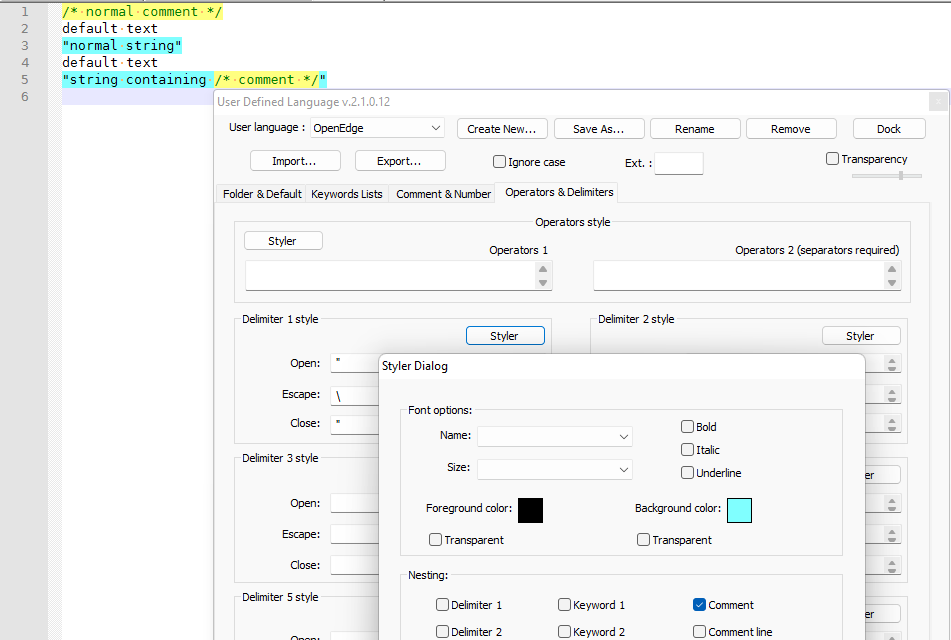Enable Keyword 1 nesting checkbox
The image size is (951, 640).
pos(564,604)
